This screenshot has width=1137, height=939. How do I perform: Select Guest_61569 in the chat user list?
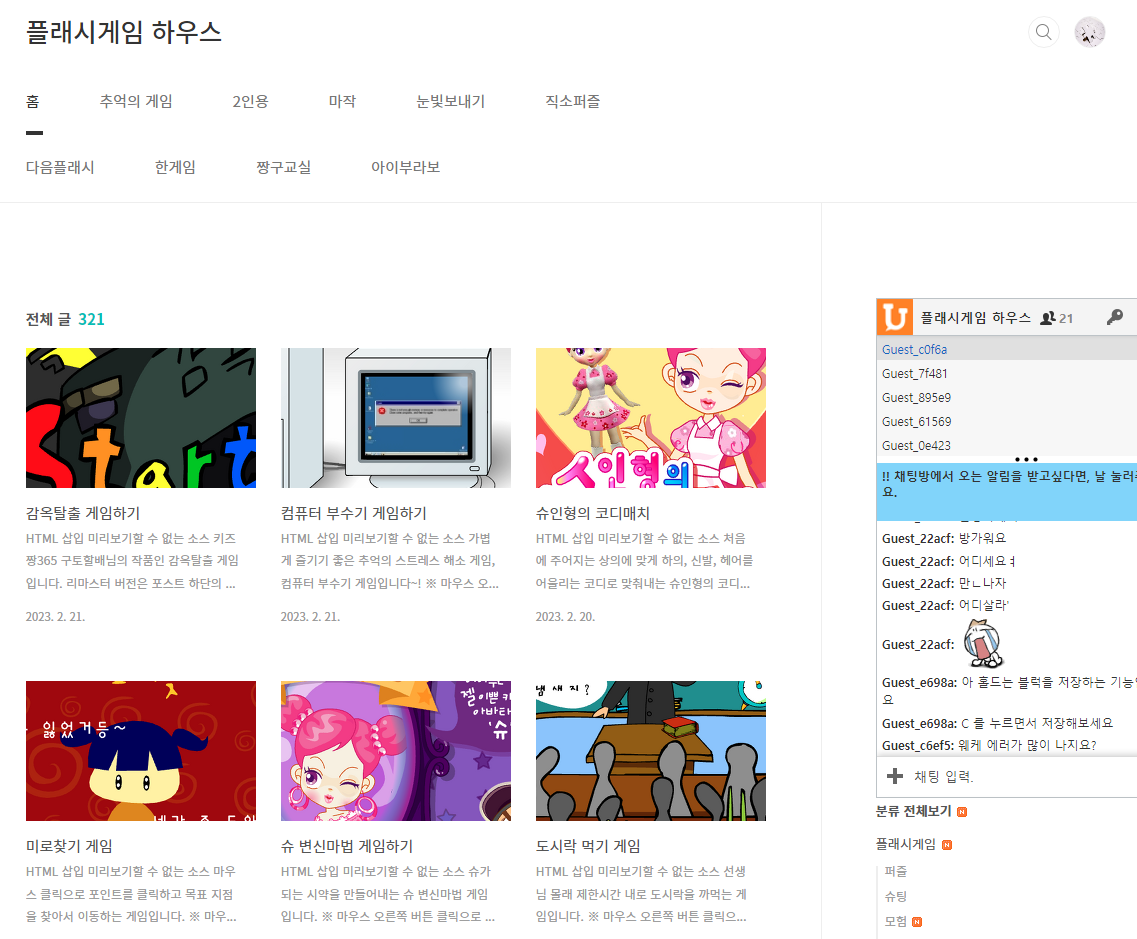(1006, 421)
